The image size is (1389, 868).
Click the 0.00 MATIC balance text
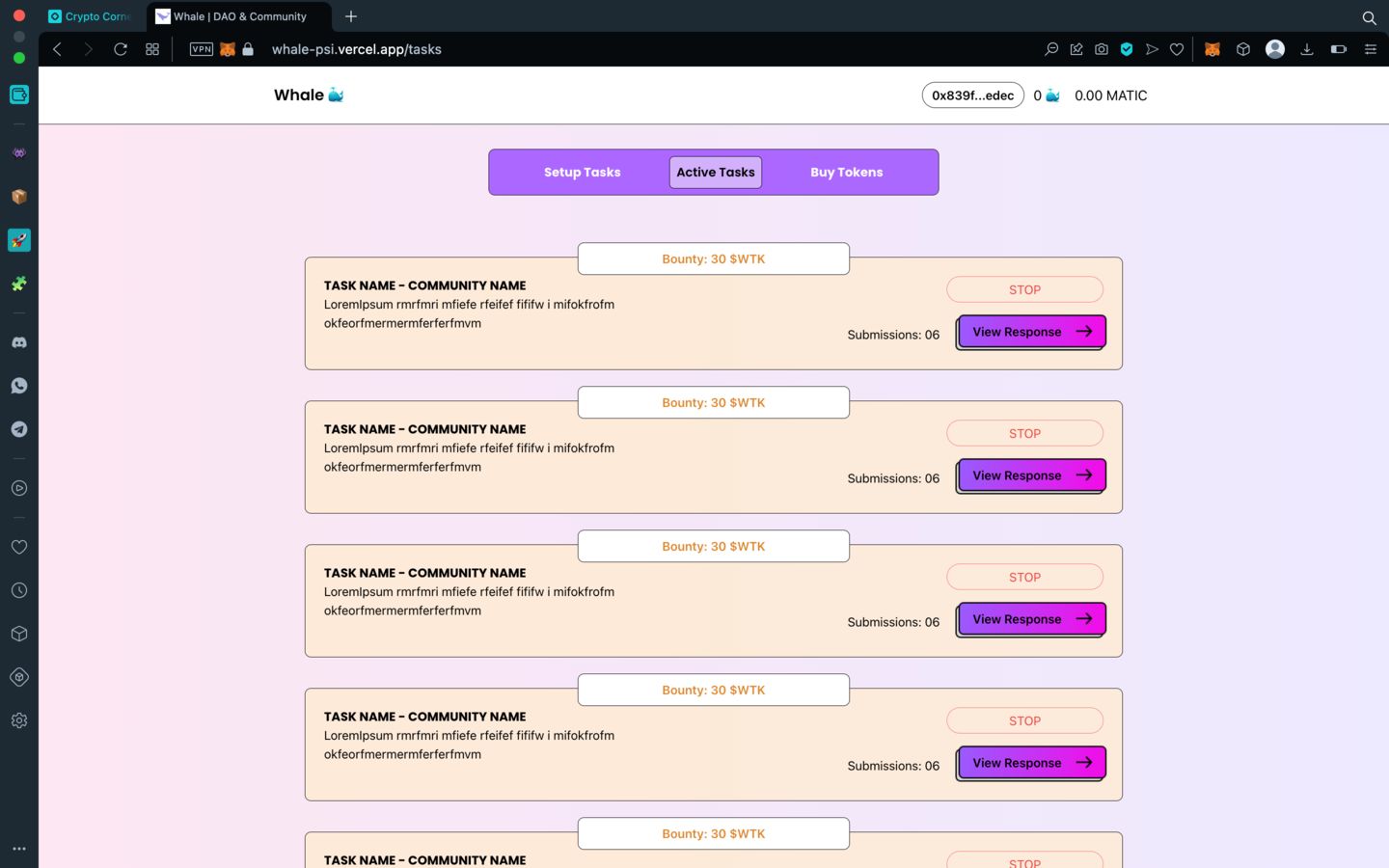tap(1111, 95)
